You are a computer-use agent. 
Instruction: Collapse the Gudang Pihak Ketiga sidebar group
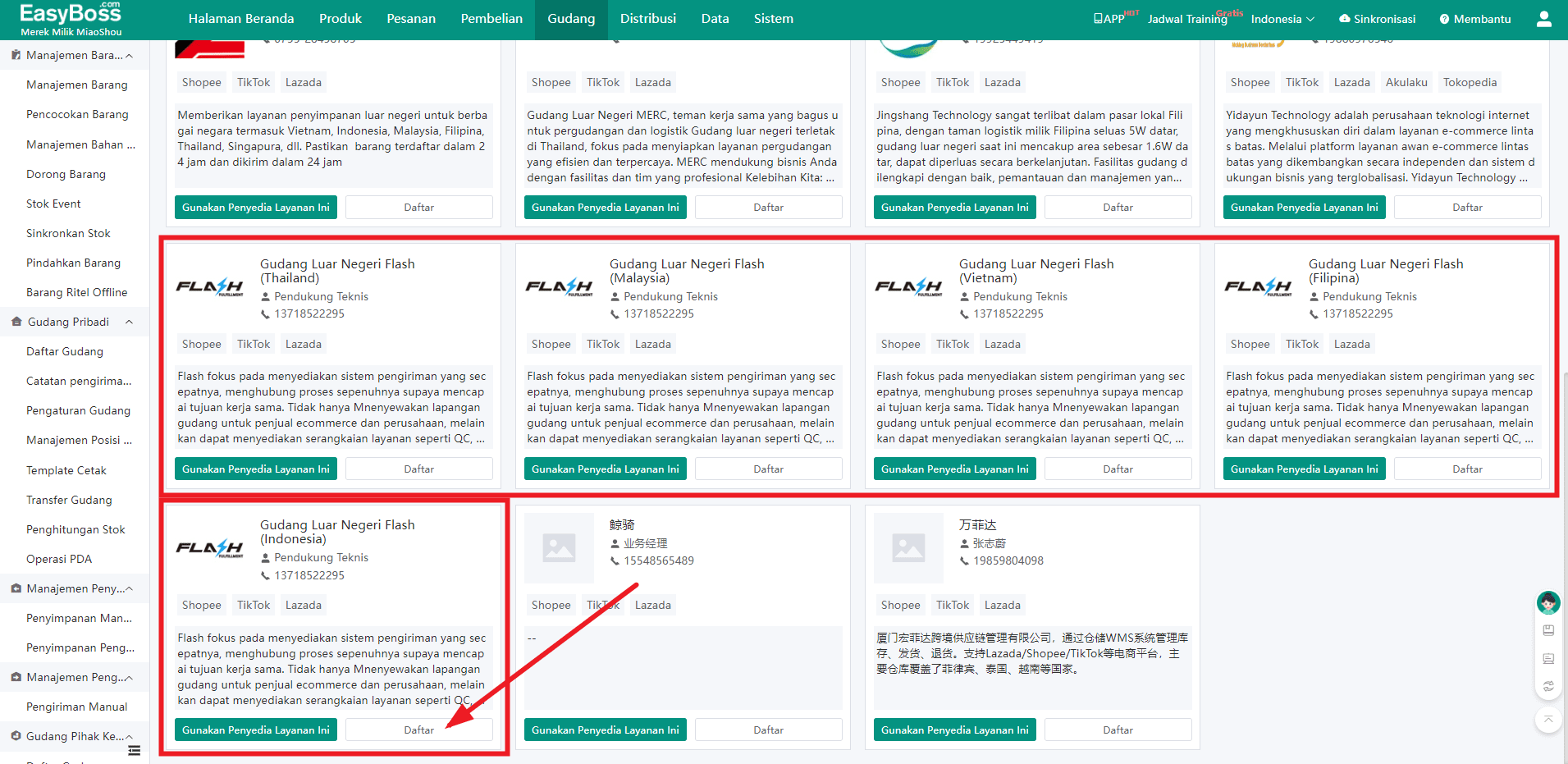coord(129,736)
